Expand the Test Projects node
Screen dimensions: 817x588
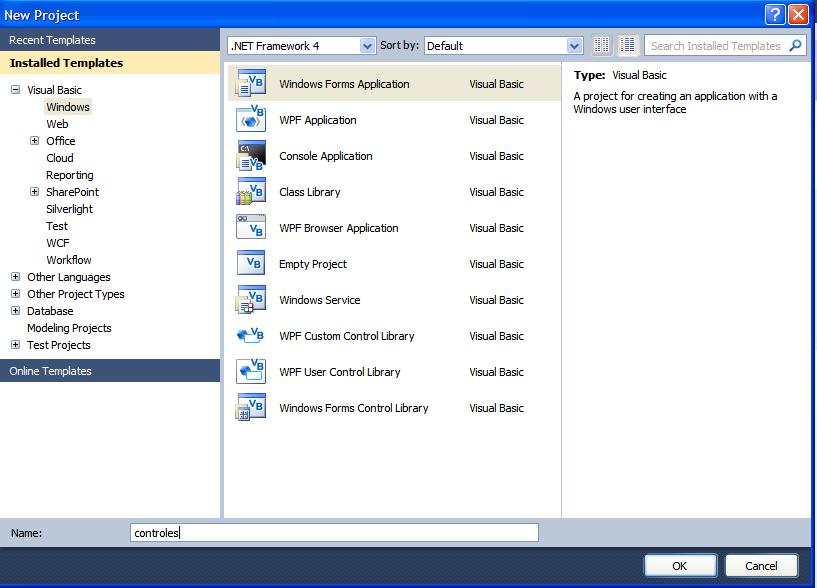tap(16, 345)
